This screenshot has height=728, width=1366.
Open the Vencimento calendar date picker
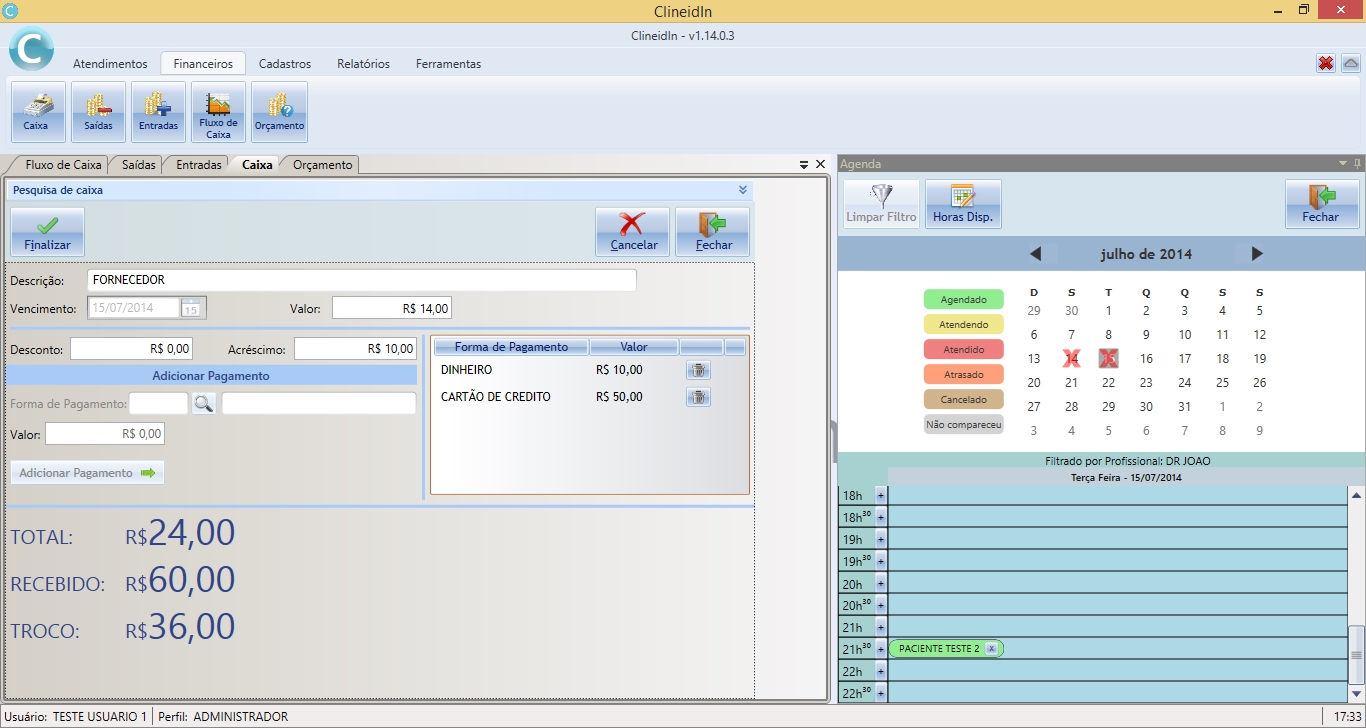(x=191, y=308)
